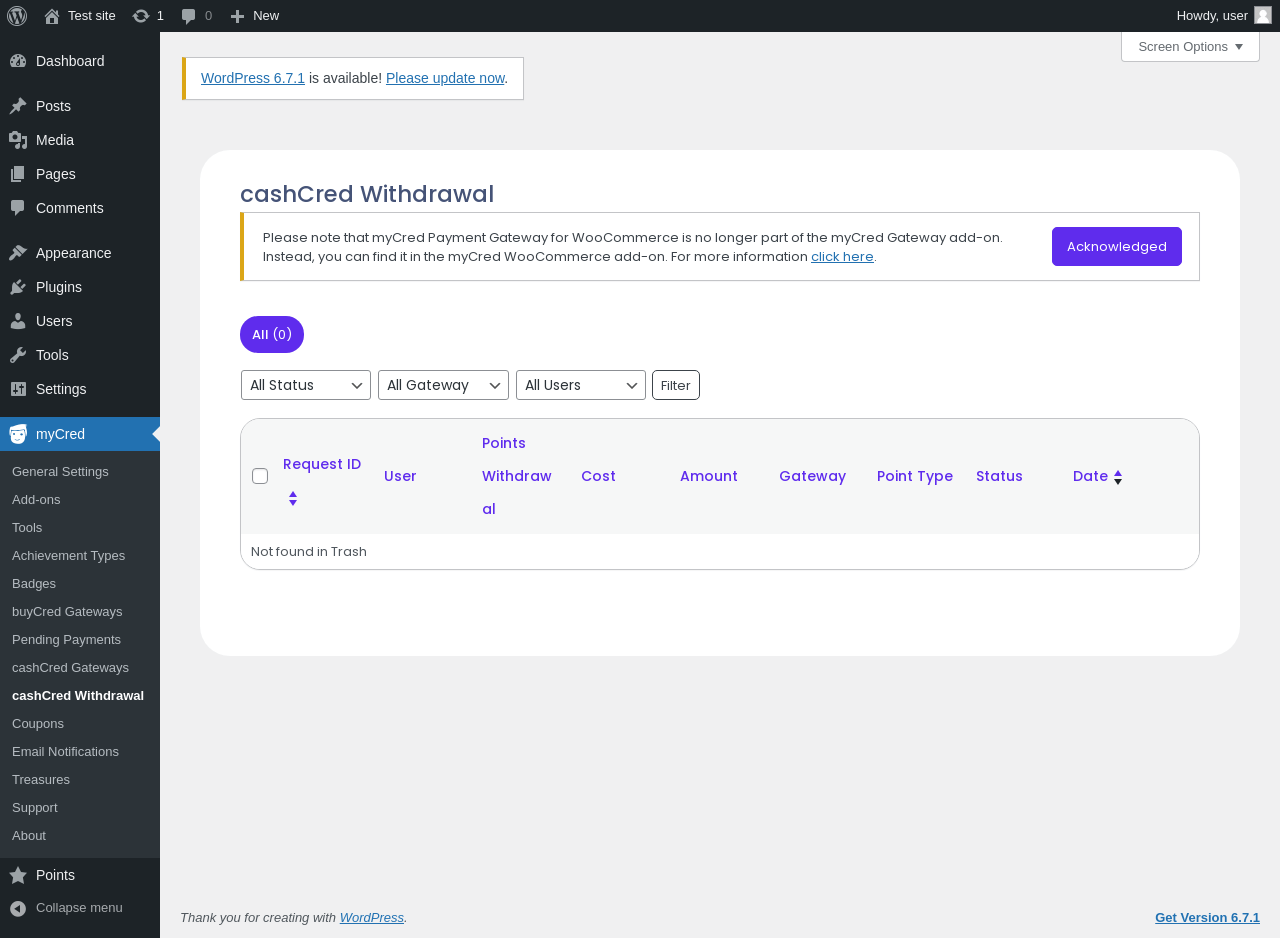Open Badges submenu item
Screen dimensions: 1280x938
pyautogui.click(x=34, y=584)
